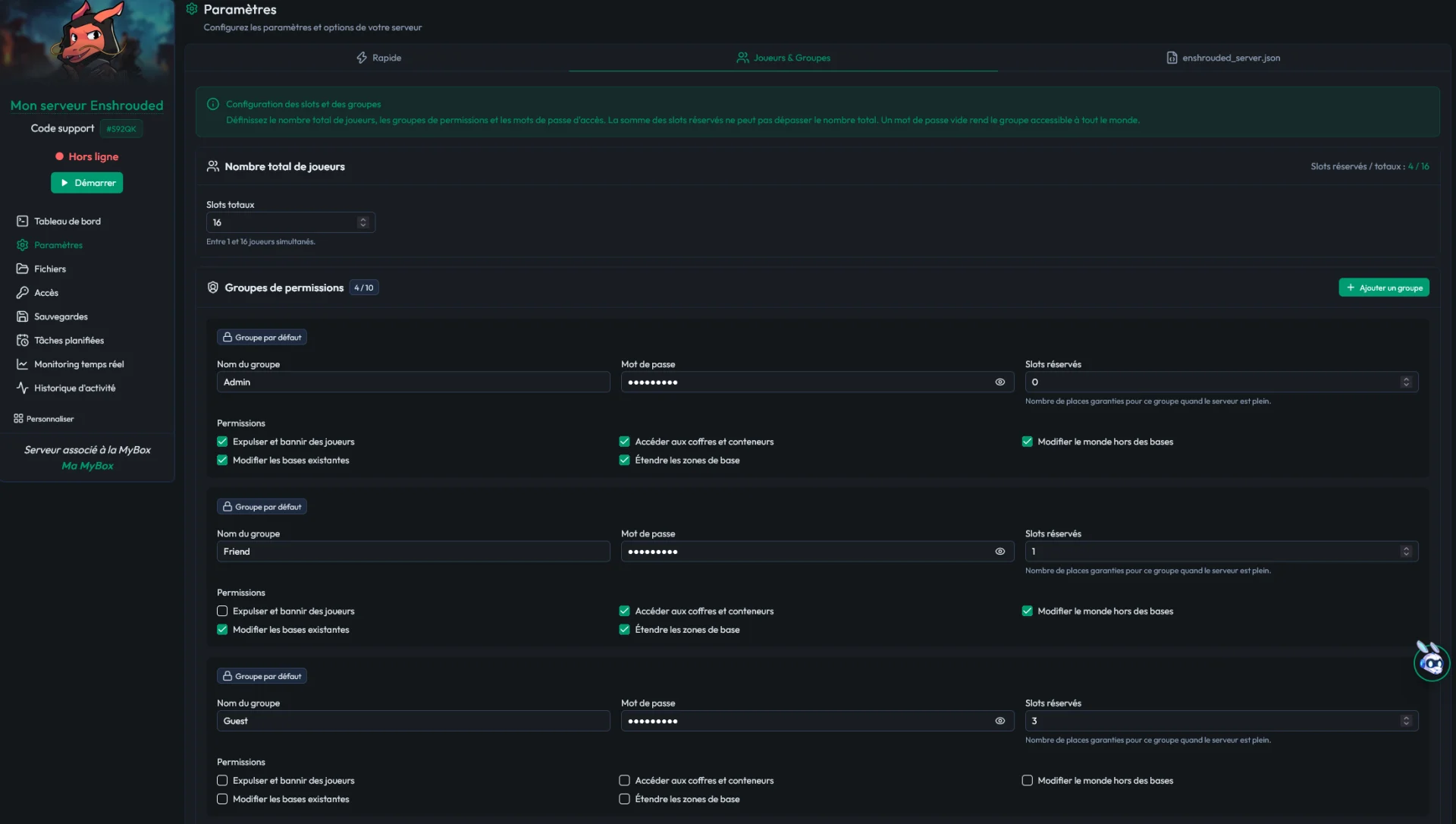Adjust Guest Slots réservés stepper arrows
The image size is (1456, 824).
[x=1406, y=721]
